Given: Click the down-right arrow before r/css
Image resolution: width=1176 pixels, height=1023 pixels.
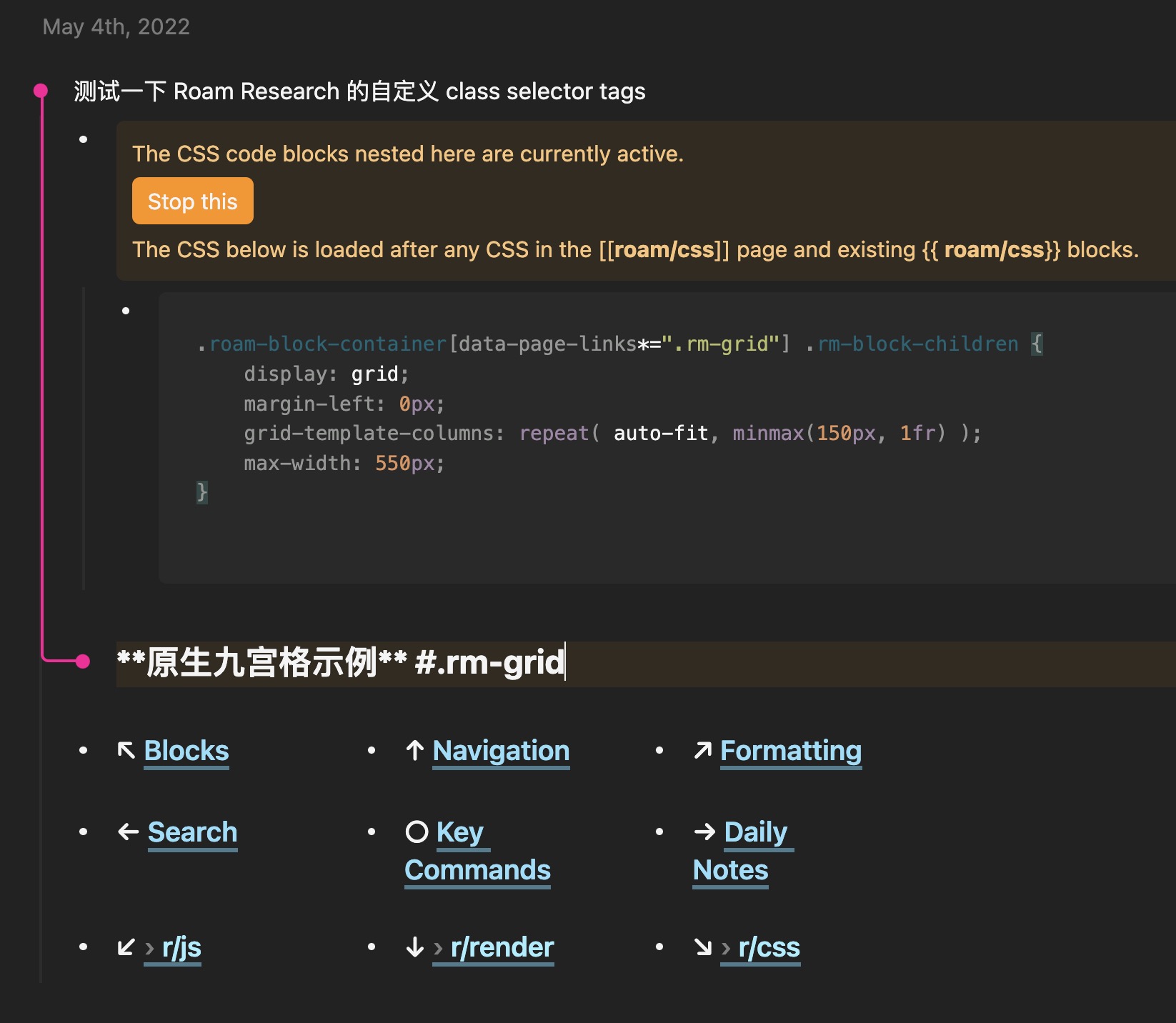Looking at the screenshot, I should (703, 947).
